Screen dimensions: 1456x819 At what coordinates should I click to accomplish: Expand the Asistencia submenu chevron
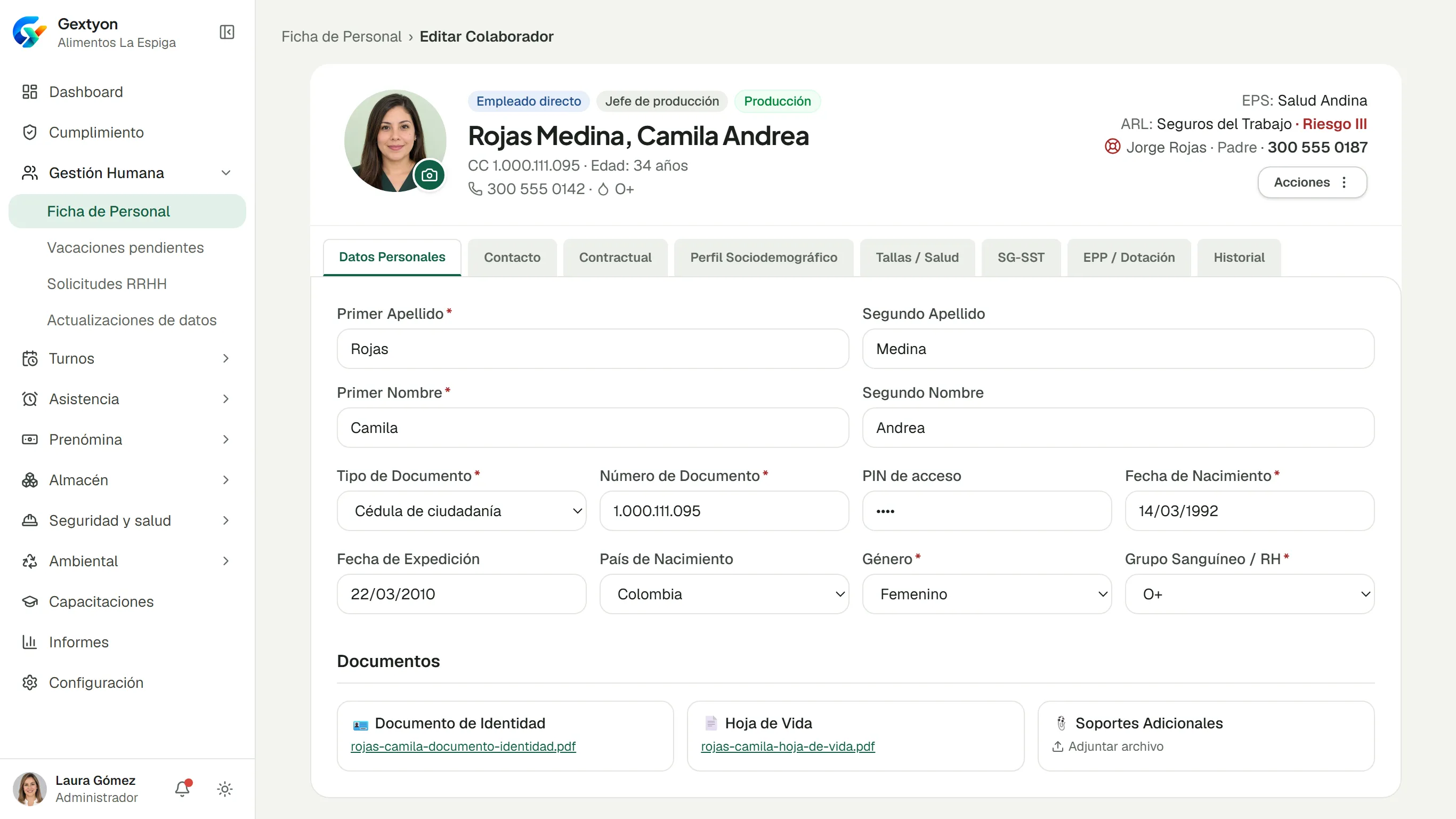click(x=226, y=399)
